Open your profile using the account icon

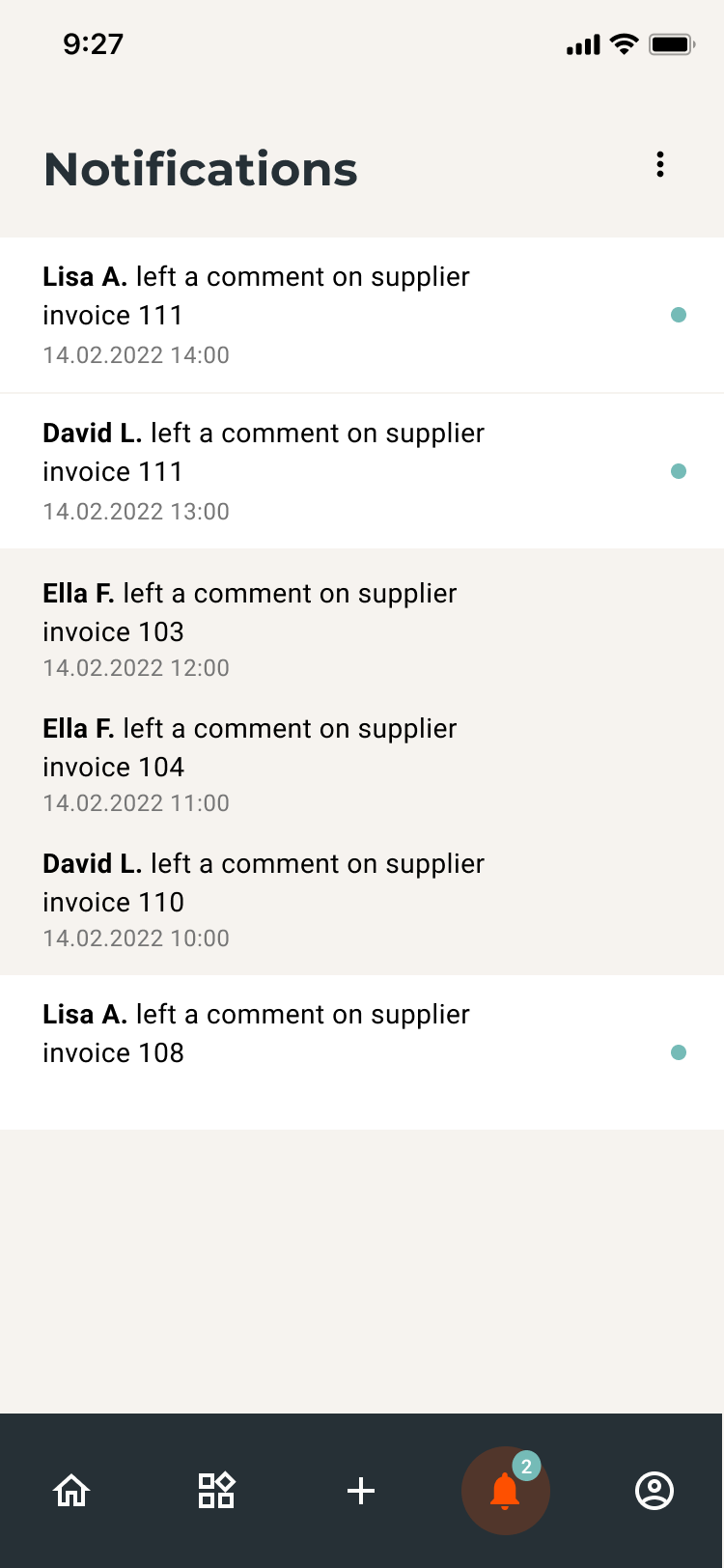654,1490
